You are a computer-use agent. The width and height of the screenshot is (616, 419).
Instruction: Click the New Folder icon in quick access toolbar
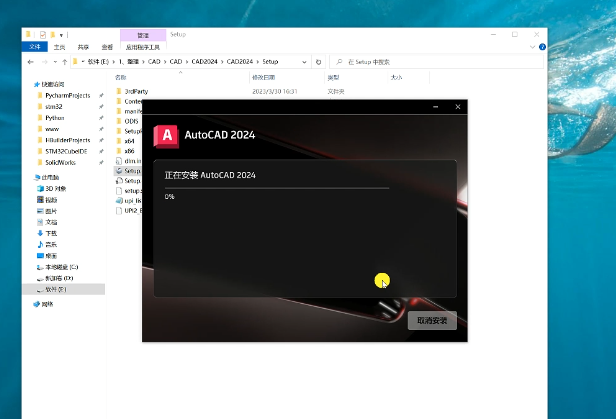pyautogui.click(x=53, y=35)
